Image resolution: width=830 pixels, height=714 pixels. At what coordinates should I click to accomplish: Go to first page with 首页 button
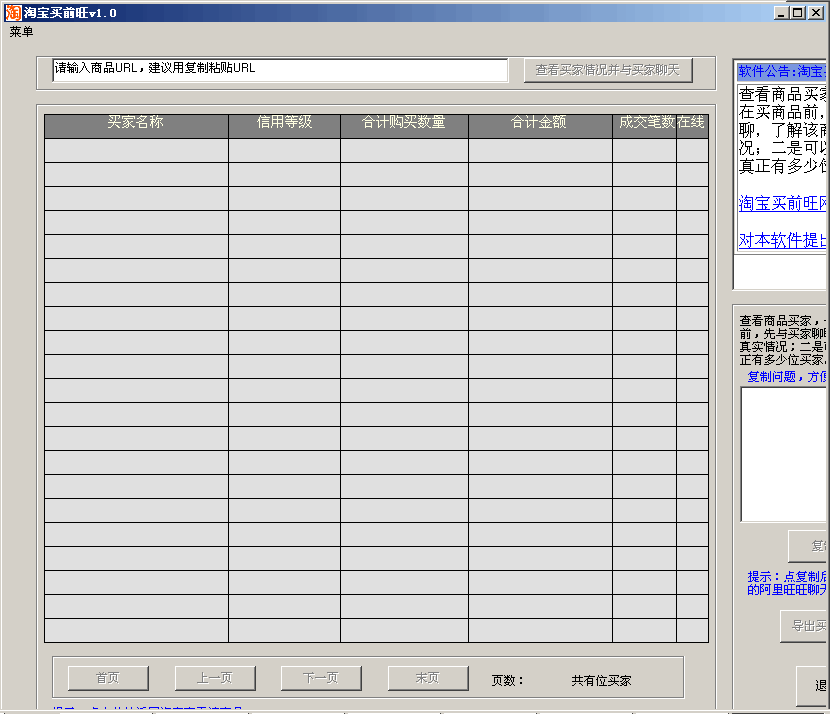click(x=108, y=678)
